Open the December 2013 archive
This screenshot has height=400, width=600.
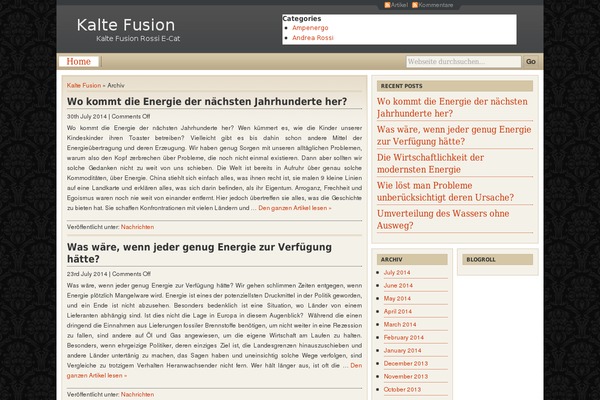point(406,364)
